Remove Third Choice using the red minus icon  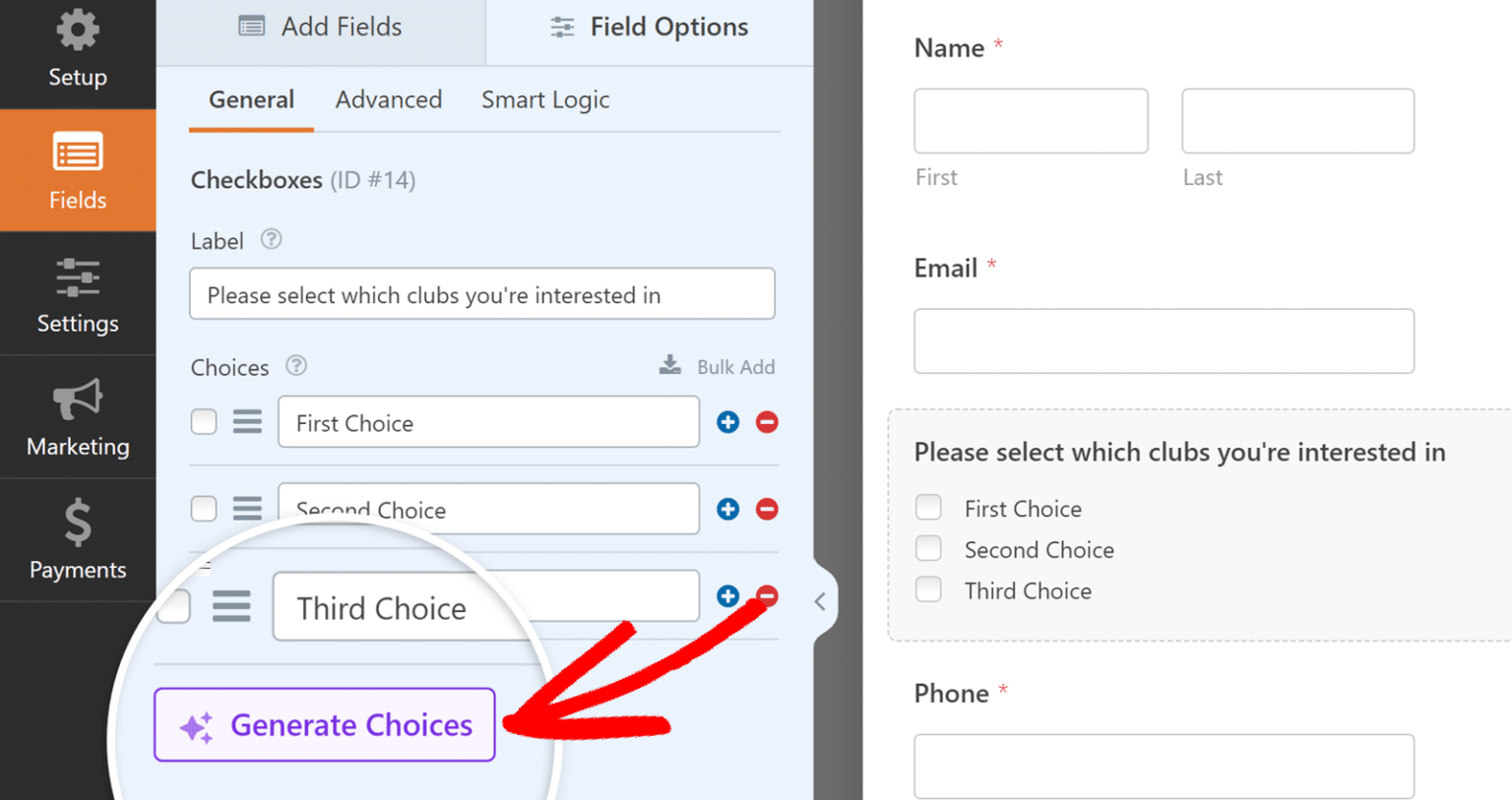(767, 596)
